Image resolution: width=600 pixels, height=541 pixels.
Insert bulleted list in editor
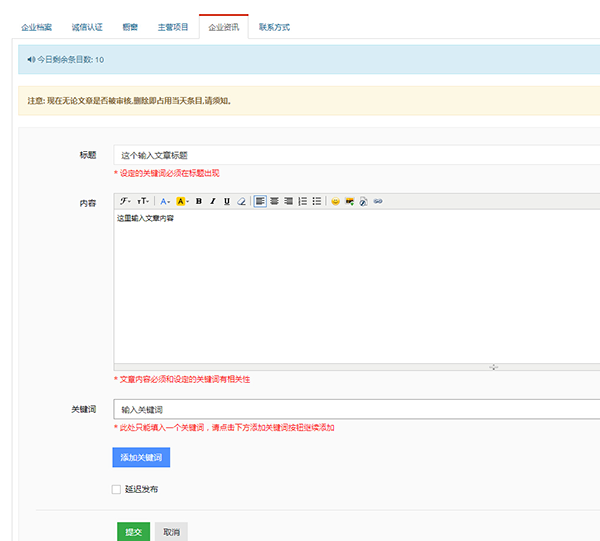point(317,201)
